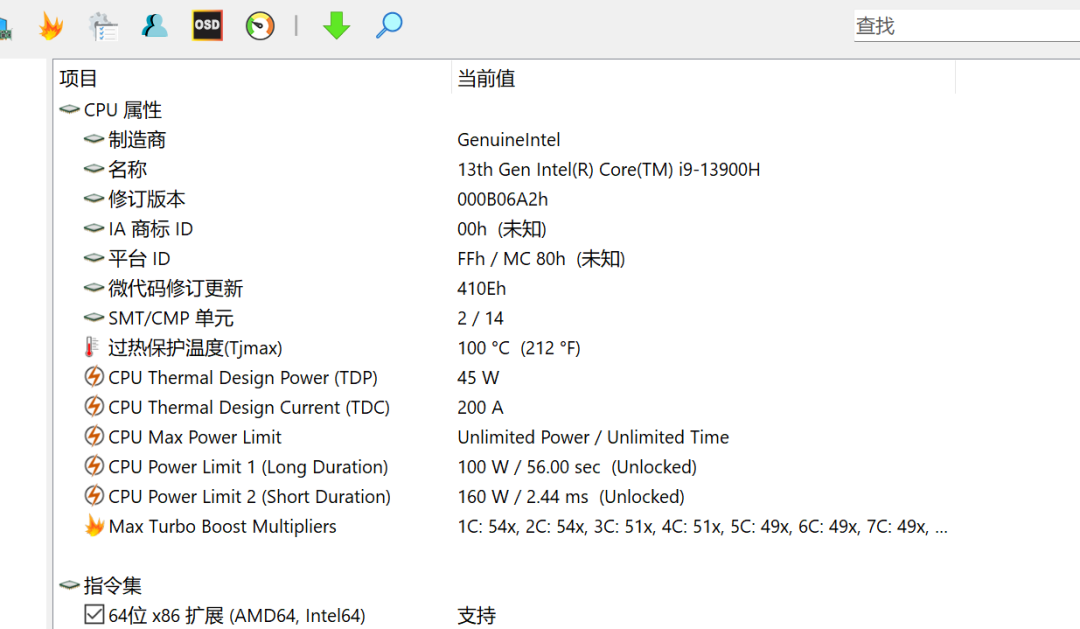Select CPU Thermal Design Power (TDP) row
The height and width of the screenshot is (629, 1080).
[x=243, y=378]
